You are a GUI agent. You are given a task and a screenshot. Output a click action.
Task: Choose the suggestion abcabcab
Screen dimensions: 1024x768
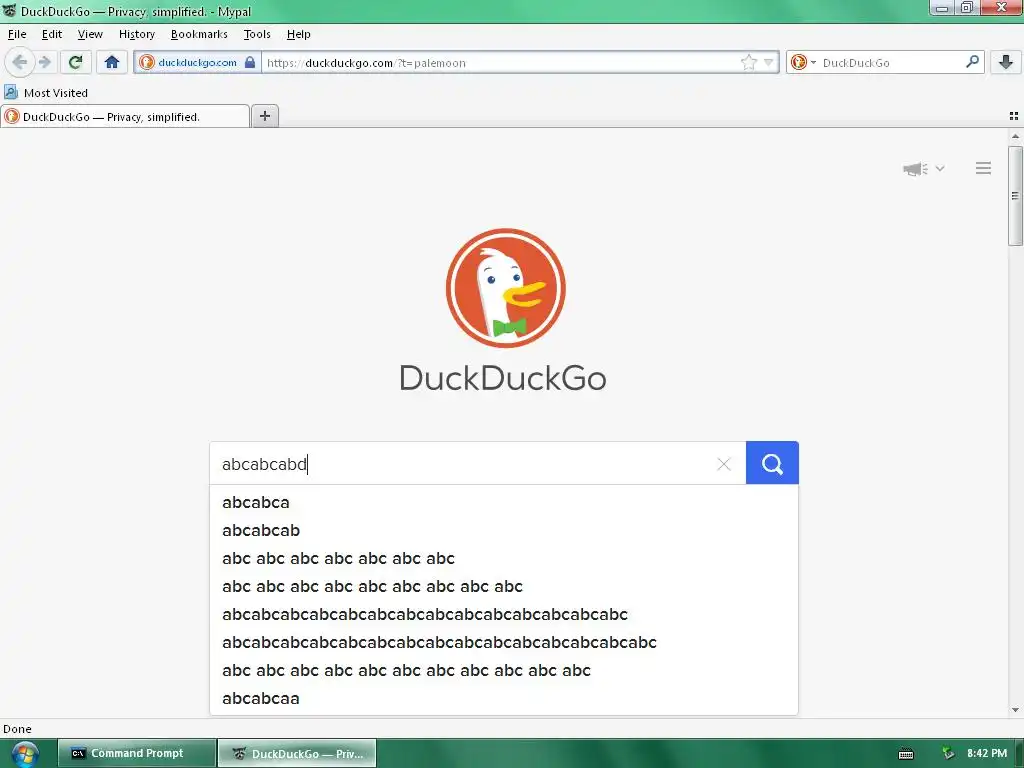coord(504,530)
